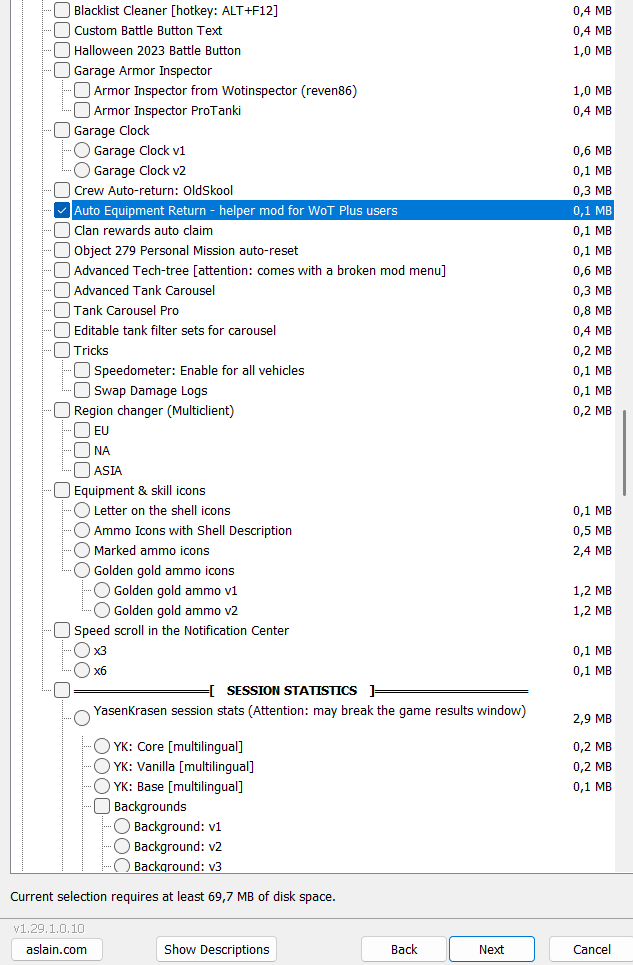Screen dimensions: 633x965
Task: Choose Garage Clock v2 option
Action: coord(82,170)
